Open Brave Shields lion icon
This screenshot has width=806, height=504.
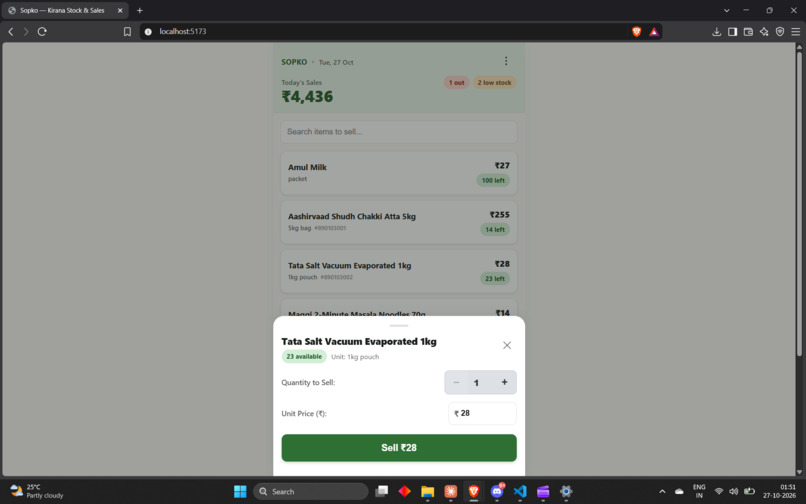(x=636, y=31)
